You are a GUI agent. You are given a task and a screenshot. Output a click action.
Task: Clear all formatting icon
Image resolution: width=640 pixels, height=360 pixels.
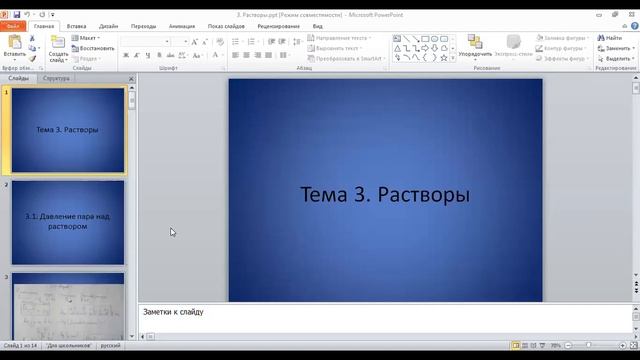(220, 42)
